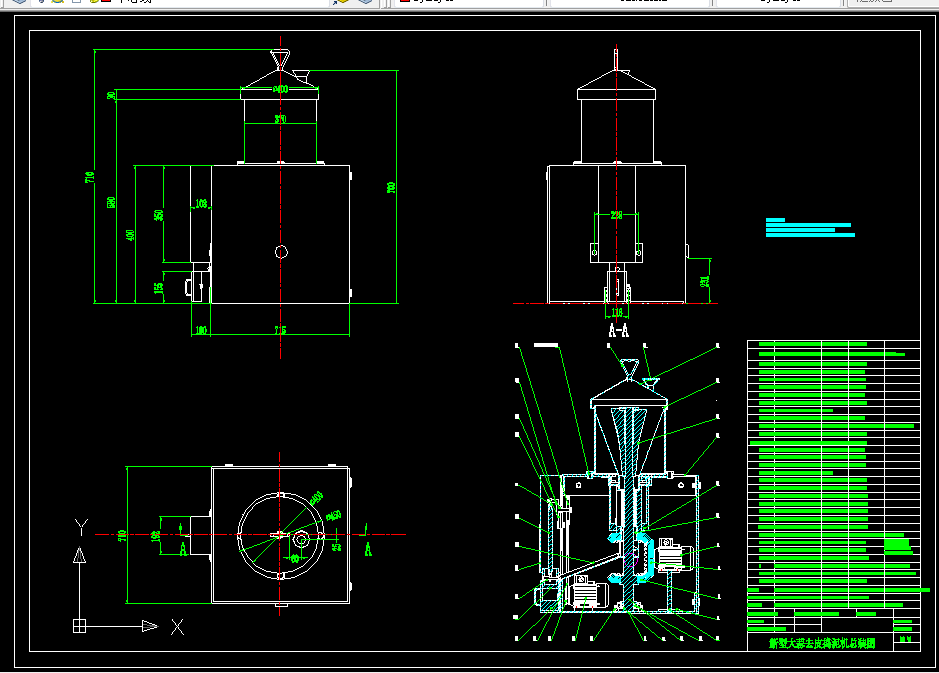Select the 700 dimension right of front view

(x=391, y=187)
